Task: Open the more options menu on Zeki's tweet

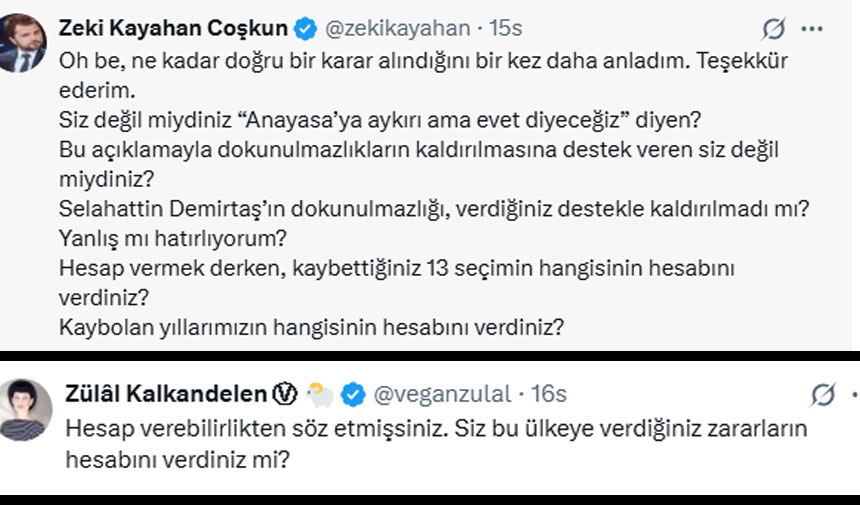Action: (x=815, y=28)
